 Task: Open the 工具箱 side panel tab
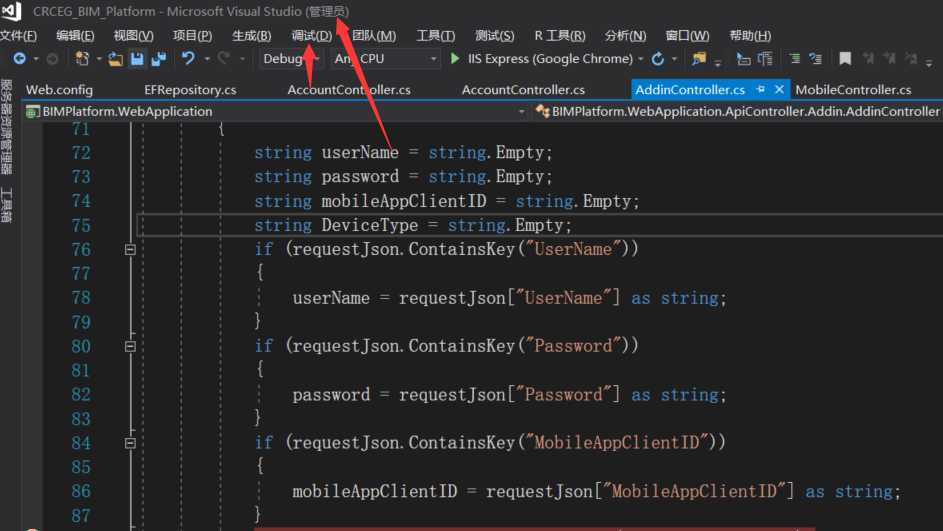pos(6,204)
